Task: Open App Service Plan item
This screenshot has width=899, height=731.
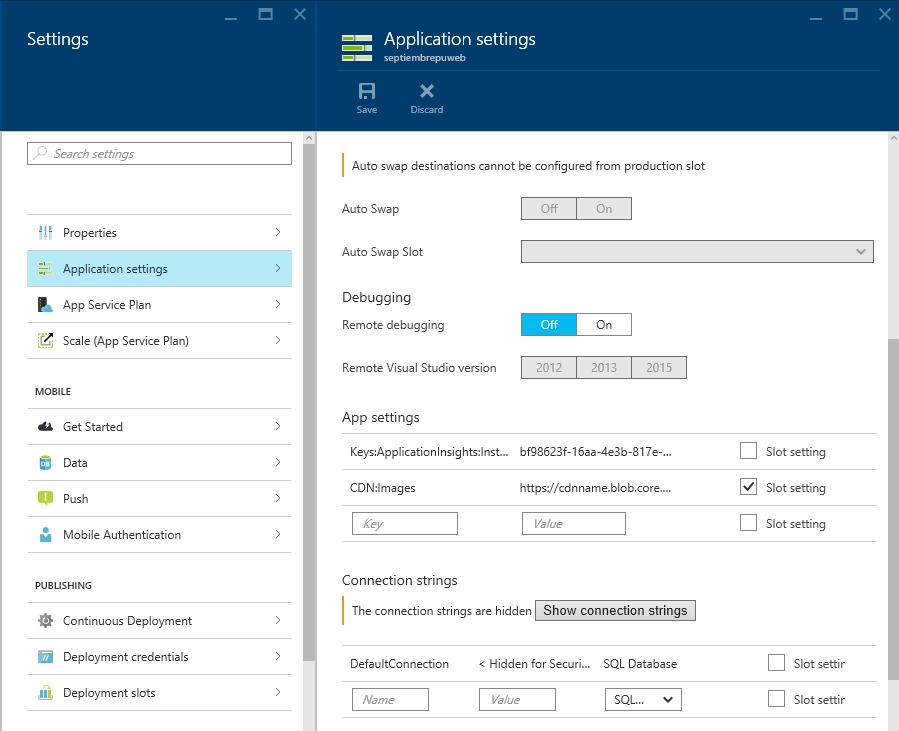Action: 159,304
